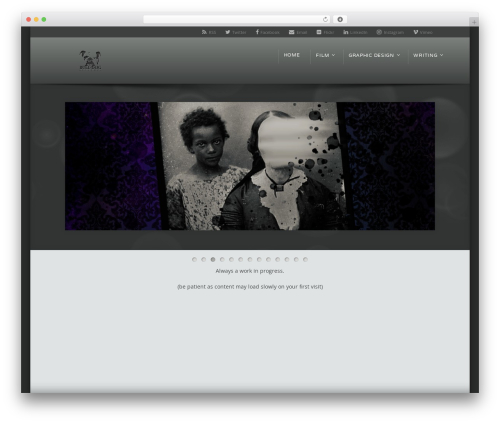Go to the HOME menu item
This screenshot has height=423, width=500.
pos(292,55)
